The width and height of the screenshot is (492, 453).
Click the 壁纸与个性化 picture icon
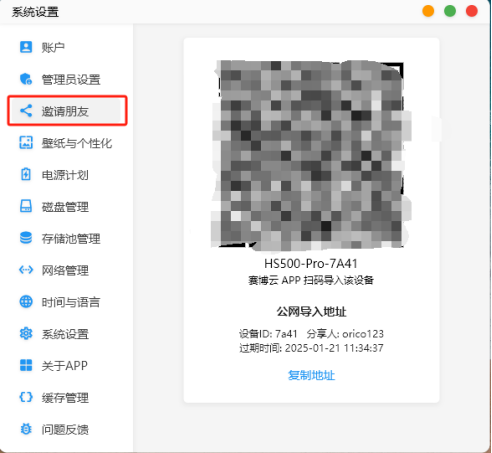(x=26, y=143)
